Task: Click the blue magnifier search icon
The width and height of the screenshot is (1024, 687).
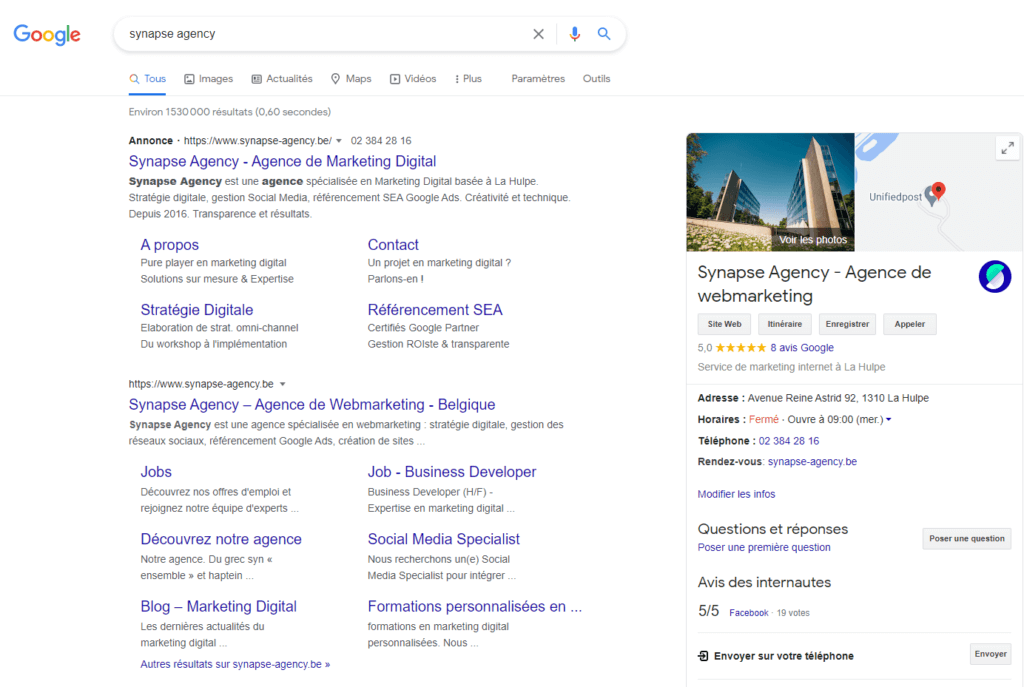Action: 604,33
